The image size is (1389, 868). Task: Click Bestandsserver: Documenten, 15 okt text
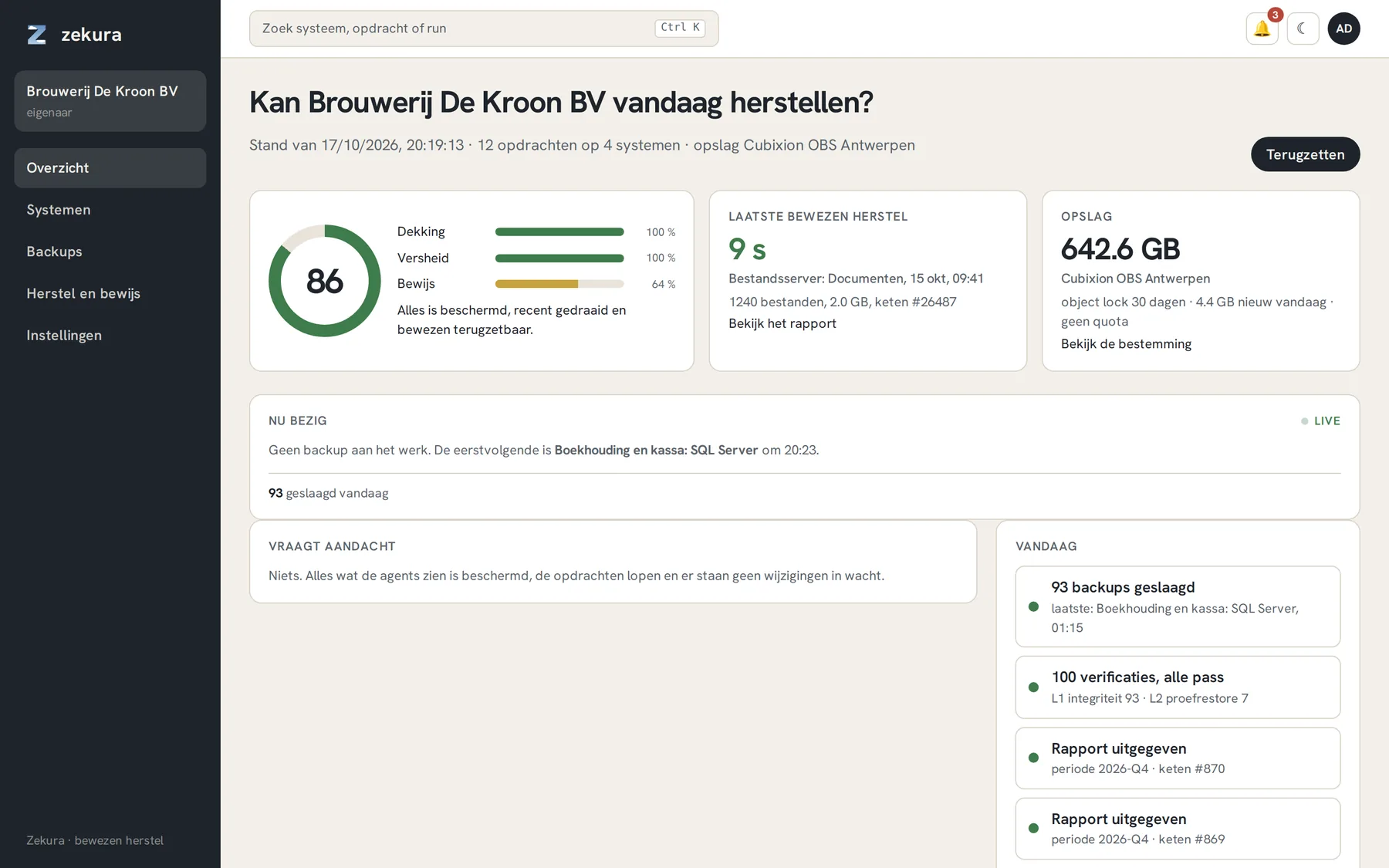coord(856,279)
